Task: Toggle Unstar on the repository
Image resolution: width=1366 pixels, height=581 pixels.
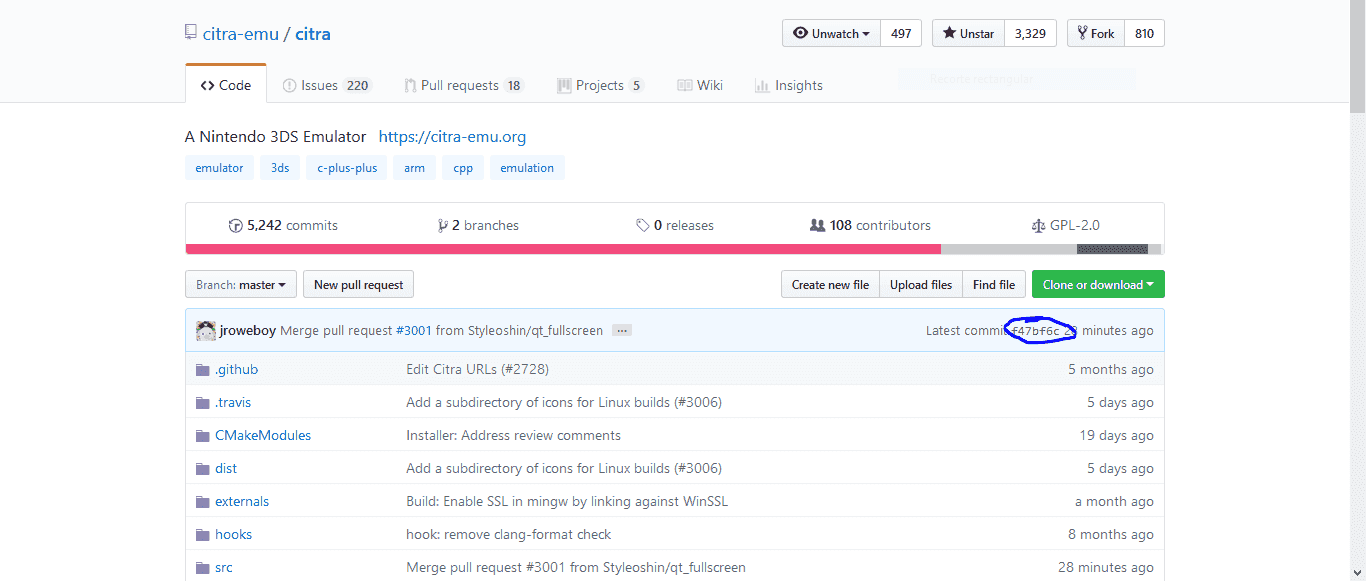Action: [968, 33]
